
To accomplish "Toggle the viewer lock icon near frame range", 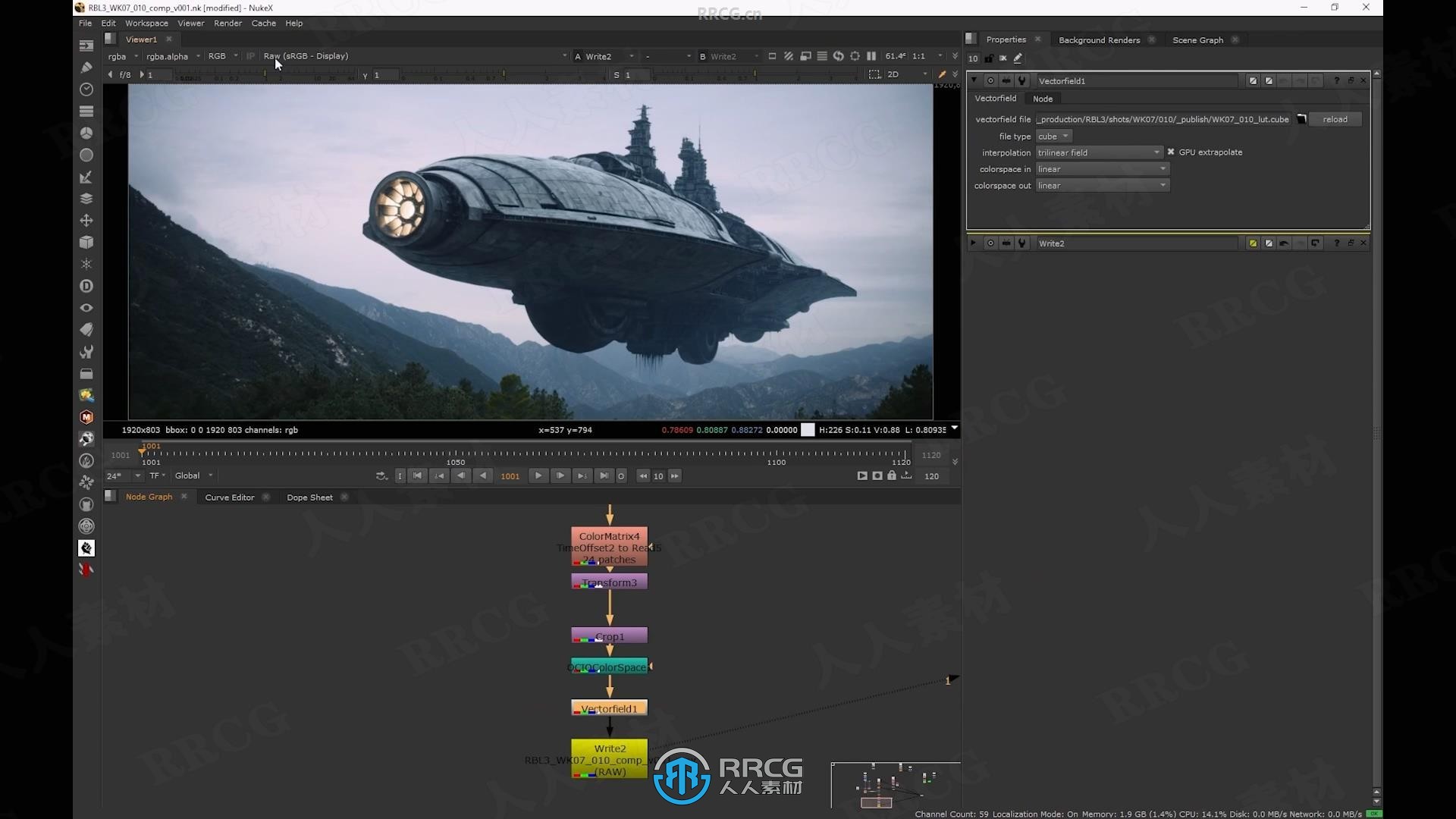I will [x=892, y=476].
